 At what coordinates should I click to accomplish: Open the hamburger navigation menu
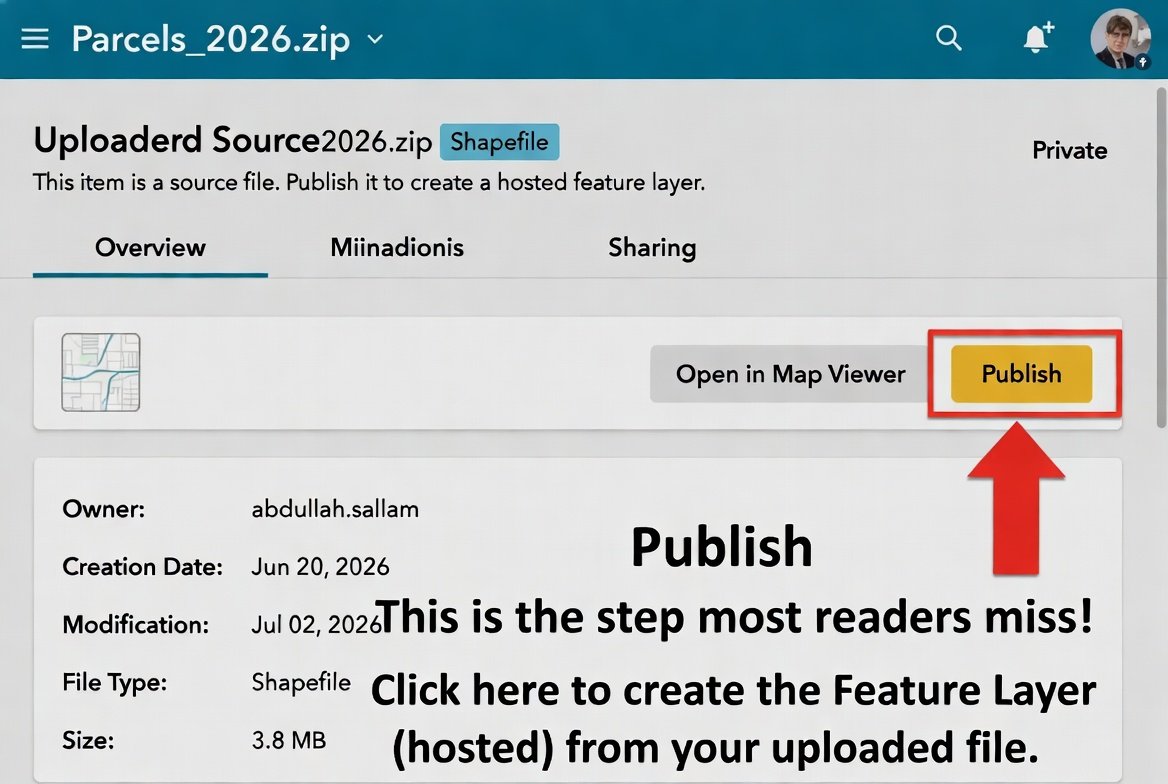coord(35,39)
